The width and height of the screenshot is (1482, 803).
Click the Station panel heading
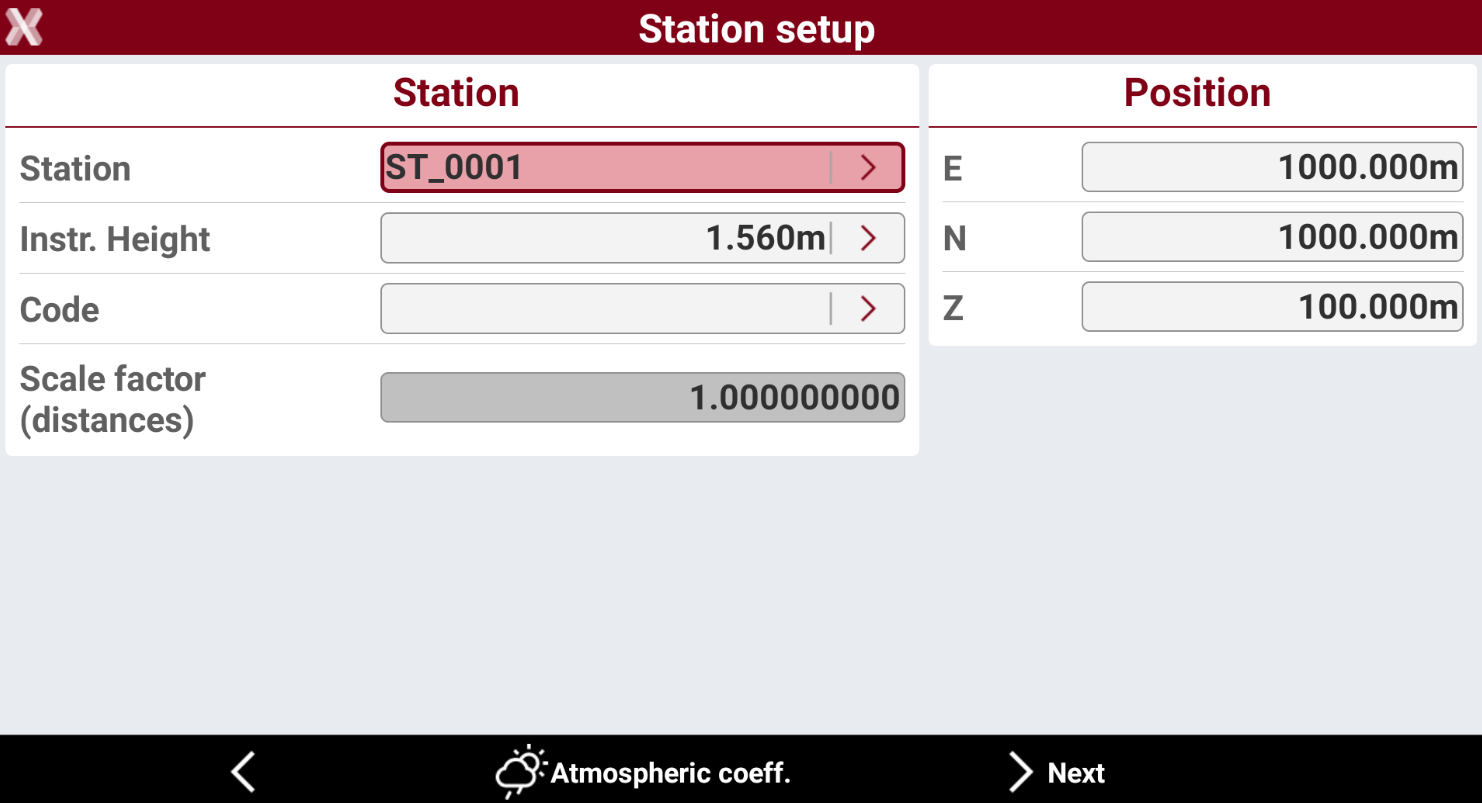[x=456, y=93]
